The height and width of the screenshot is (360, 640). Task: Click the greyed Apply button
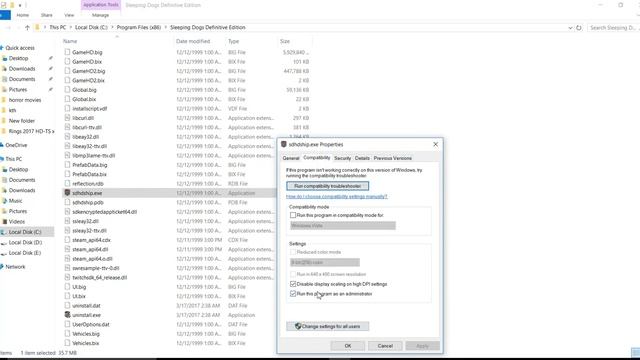[422, 346]
